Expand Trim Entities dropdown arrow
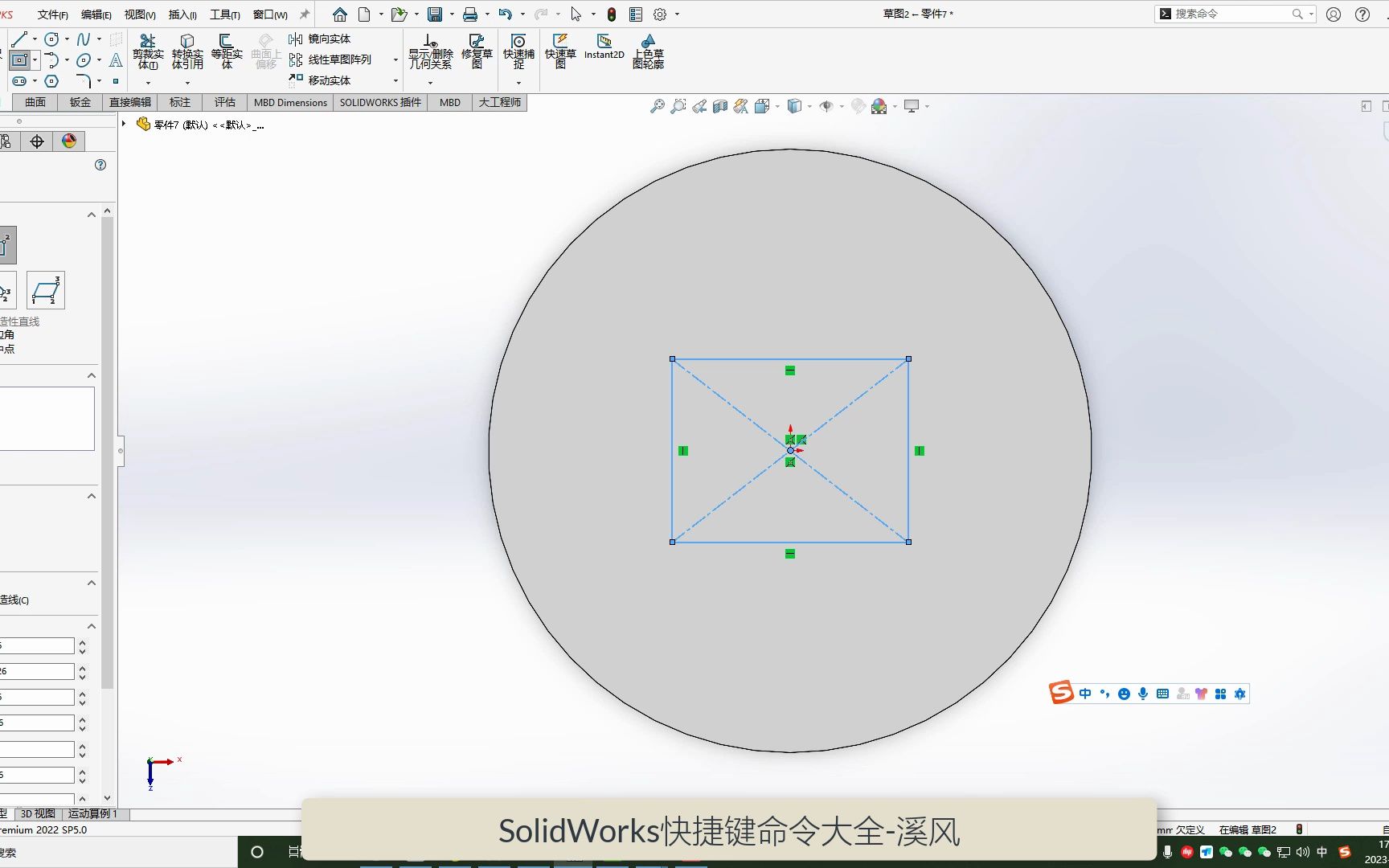The image size is (1389, 868). point(148,82)
